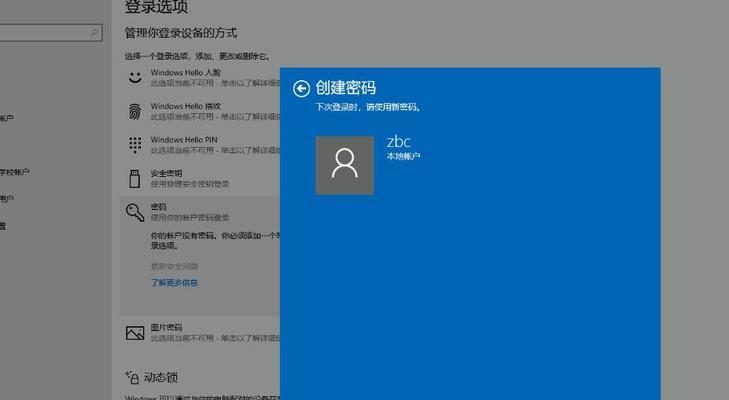
Task: Select the 密码 option heading
Action: click(159, 207)
